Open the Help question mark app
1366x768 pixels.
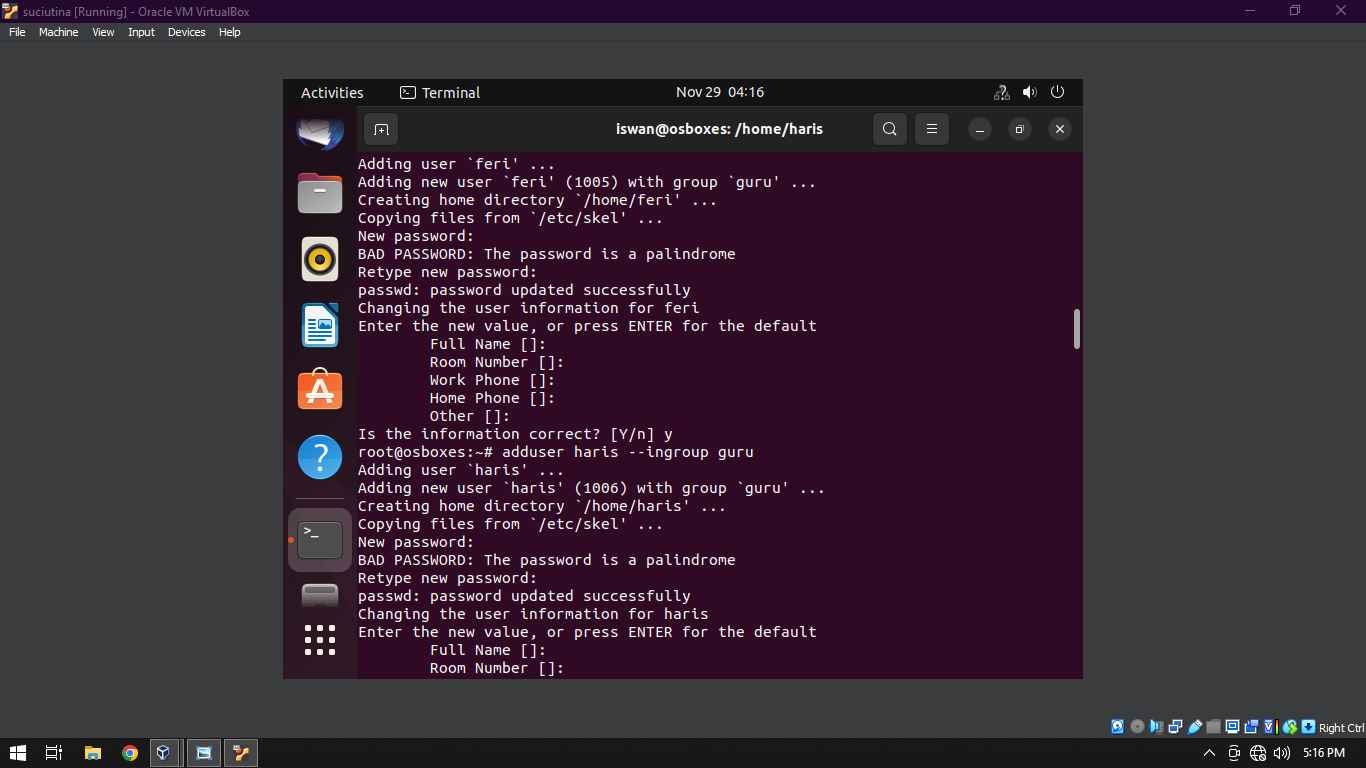[320, 457]
